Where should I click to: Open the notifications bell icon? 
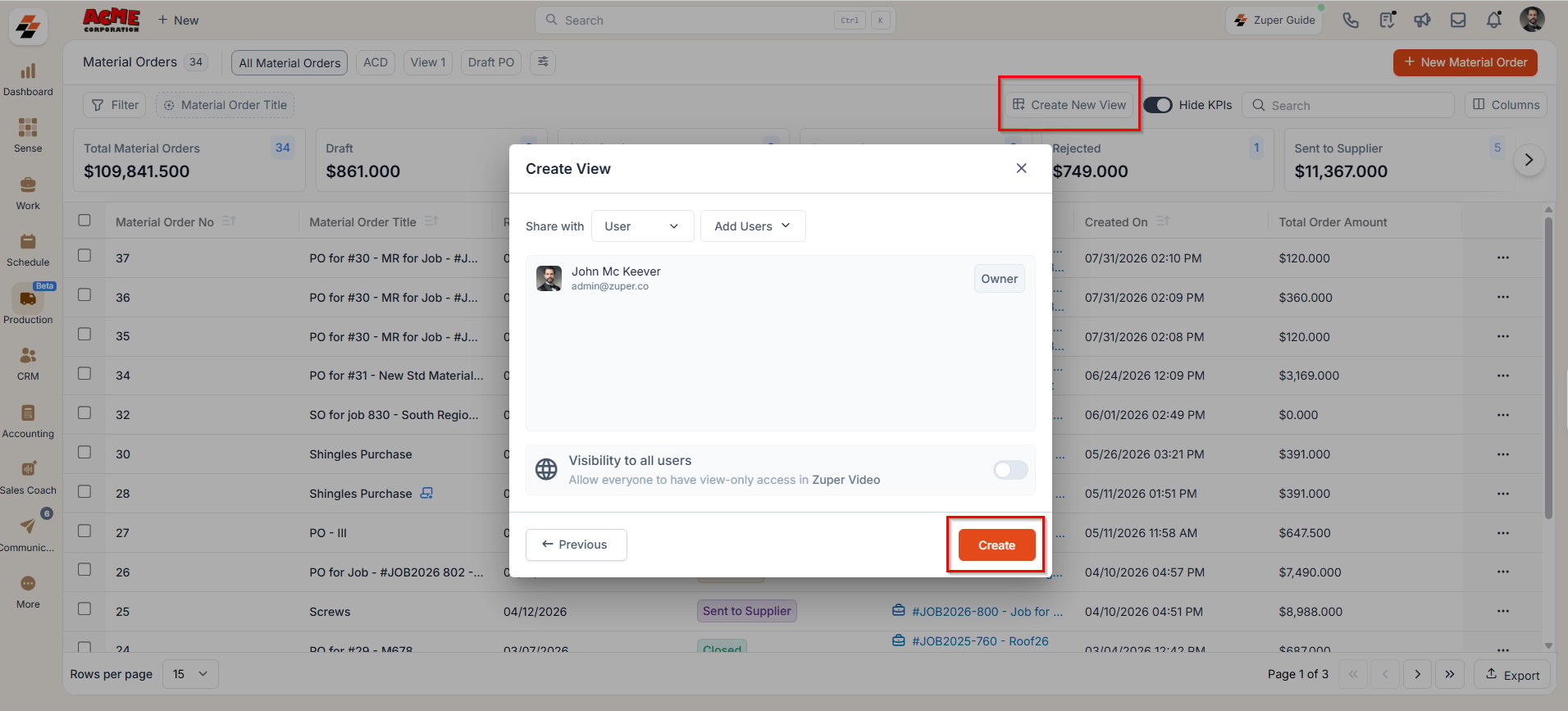[x=1494, y=21]
